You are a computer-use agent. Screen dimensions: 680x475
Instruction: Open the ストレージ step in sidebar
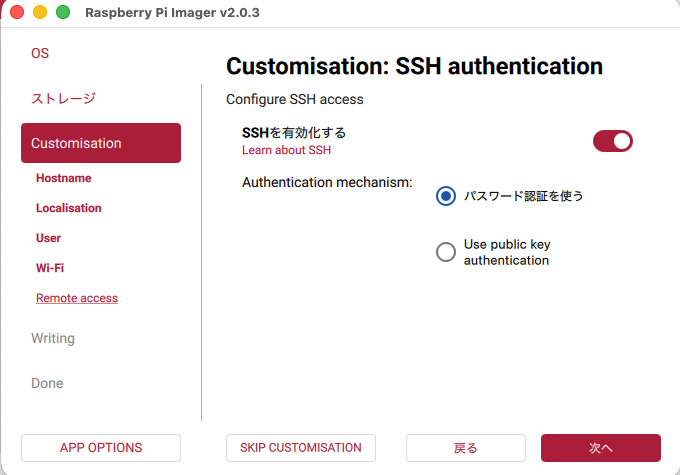click(63, 98)
